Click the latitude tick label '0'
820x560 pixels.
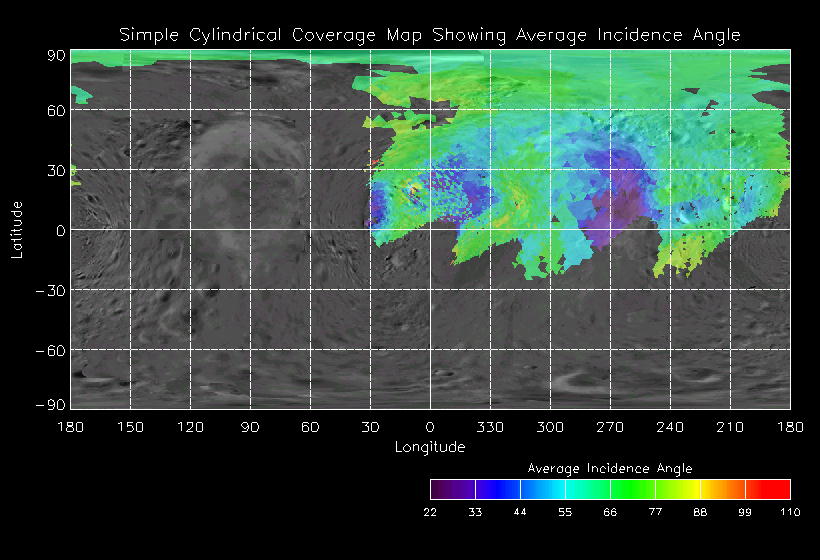point(61,231)
